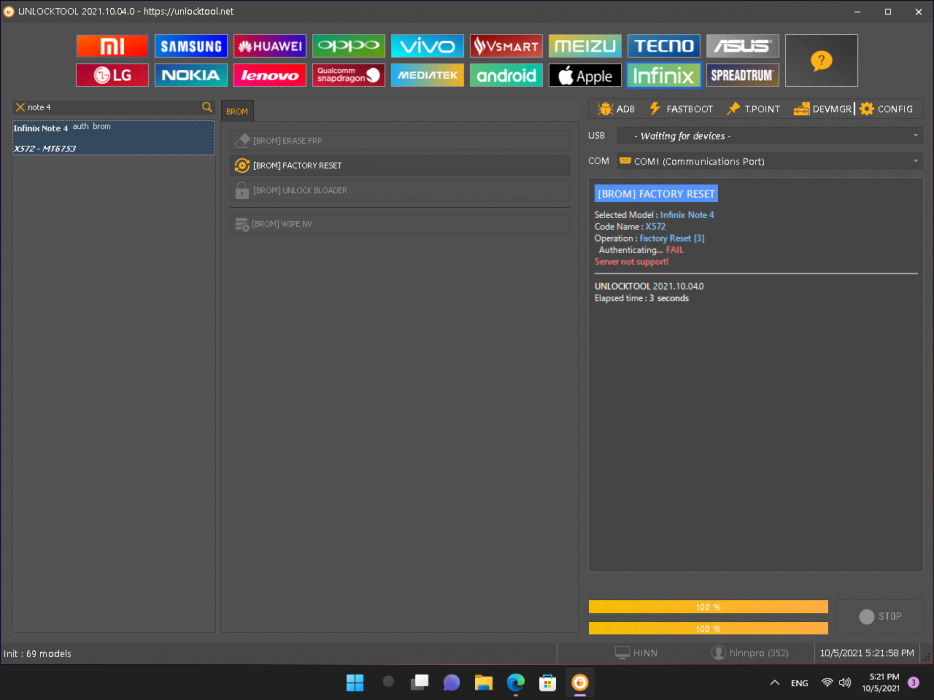The height and width of the screenshot is (700, 934).
Task: Click the HINN computer name in status bar
Action: (x=636, y=654)
